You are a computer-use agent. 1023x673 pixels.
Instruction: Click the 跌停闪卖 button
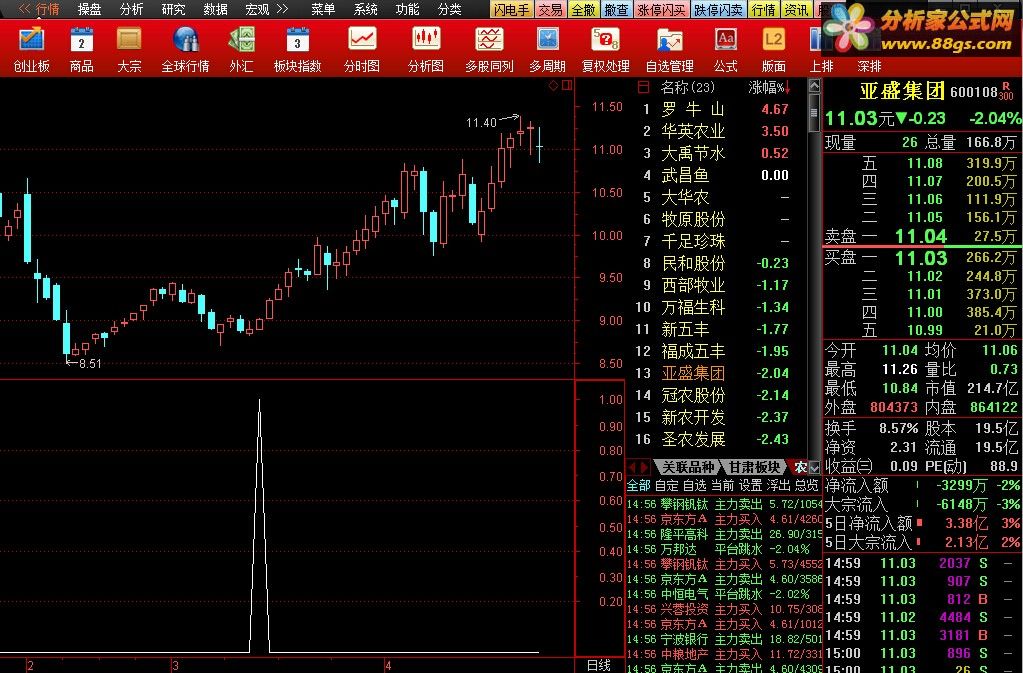coord(718,9)
